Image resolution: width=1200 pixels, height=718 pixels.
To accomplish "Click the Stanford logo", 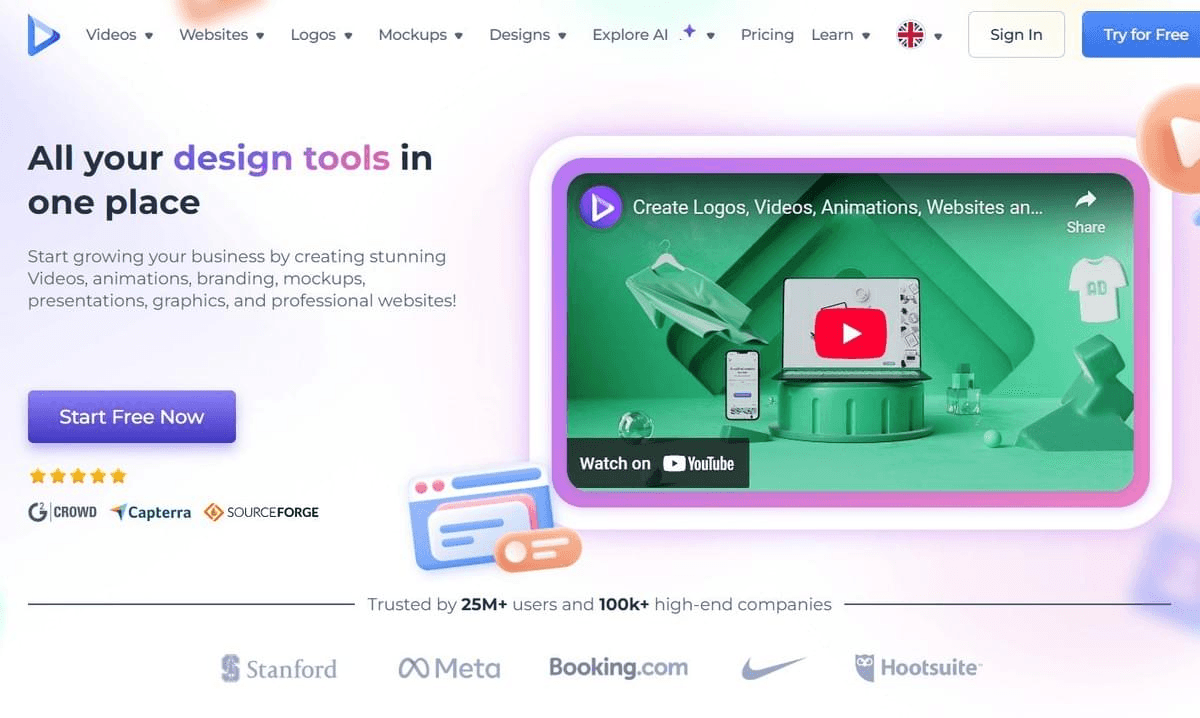I will [x=278, y=668].
